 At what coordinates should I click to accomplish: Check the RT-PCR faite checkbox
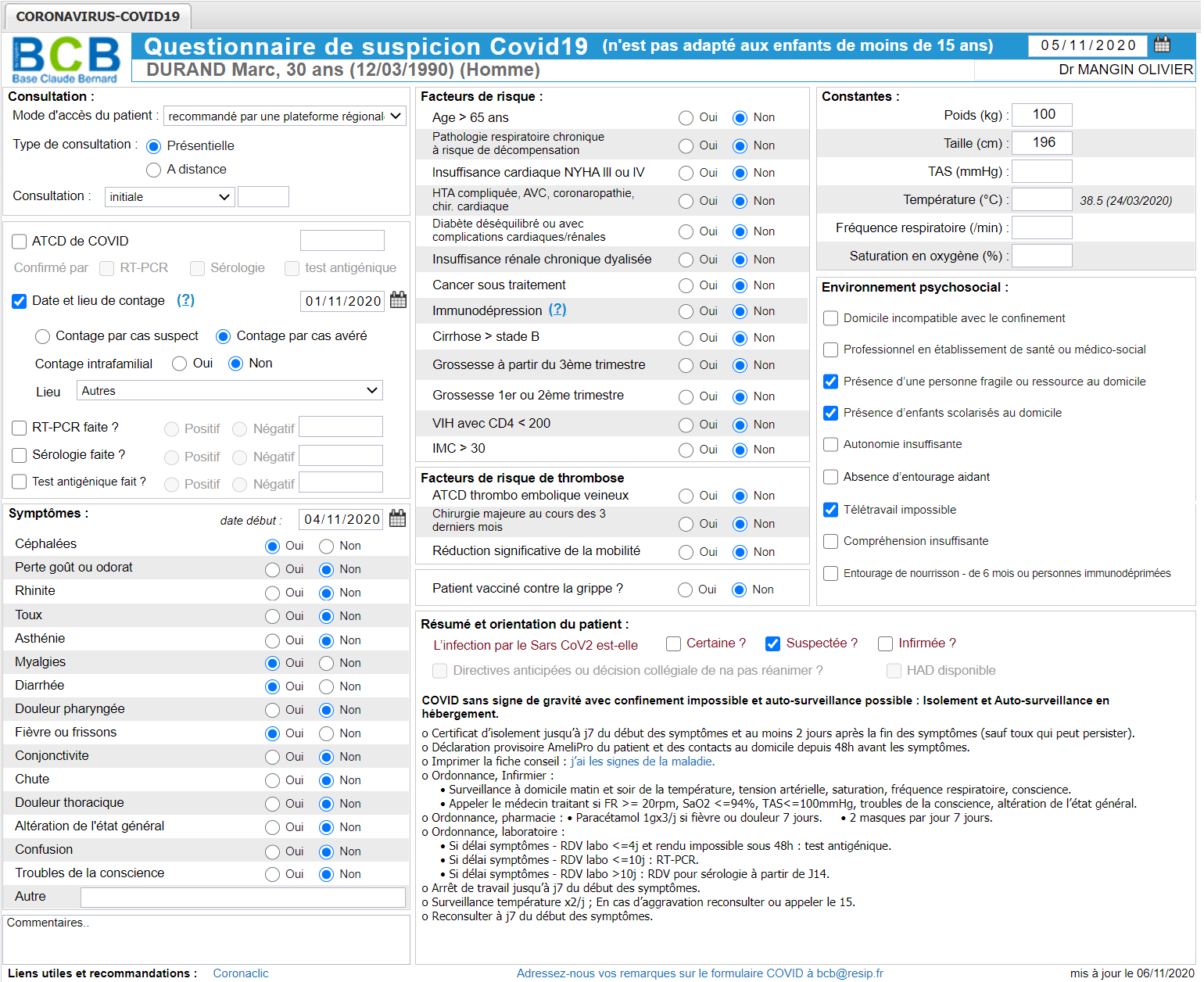(x=20, y=428)
